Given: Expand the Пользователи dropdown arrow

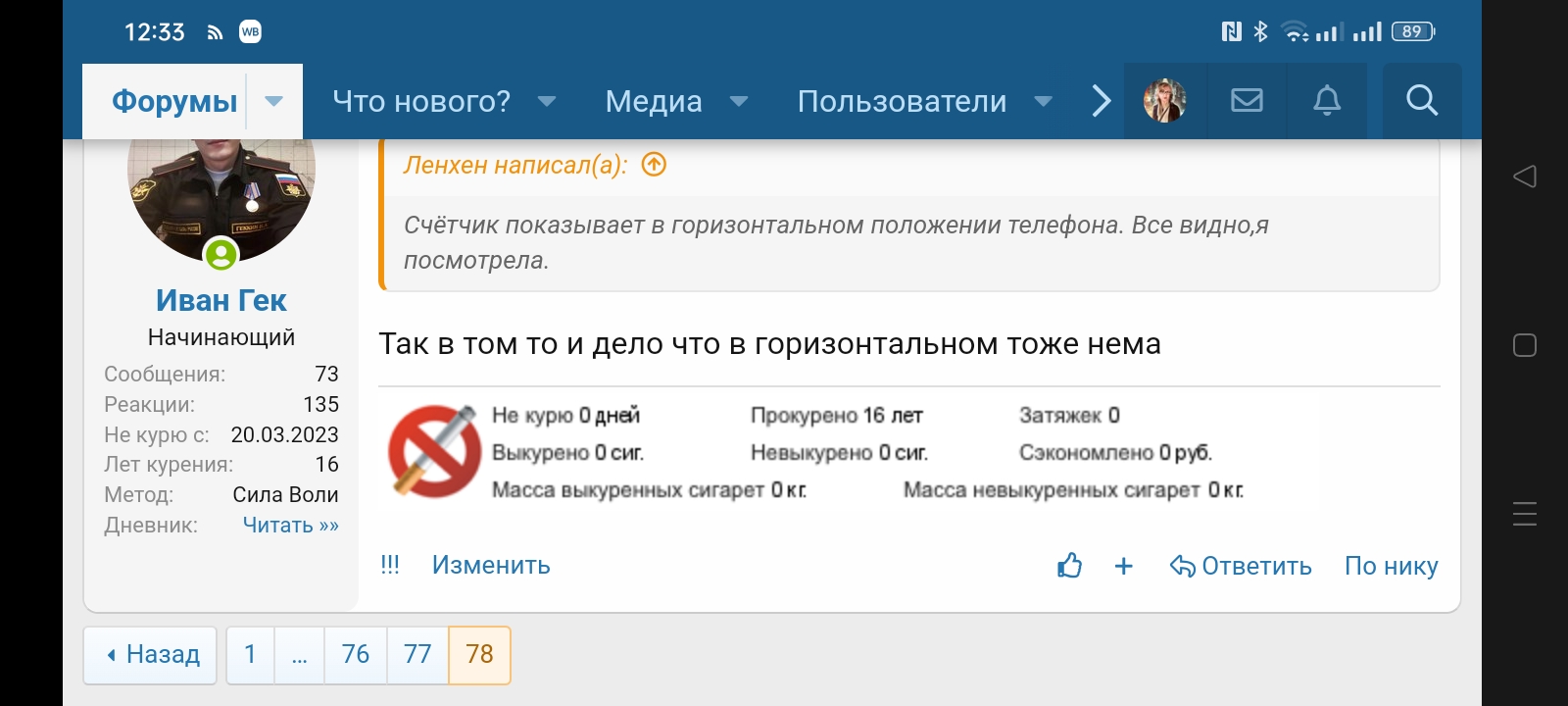Looking at the screenshot, I should (x=1044, y=101).
